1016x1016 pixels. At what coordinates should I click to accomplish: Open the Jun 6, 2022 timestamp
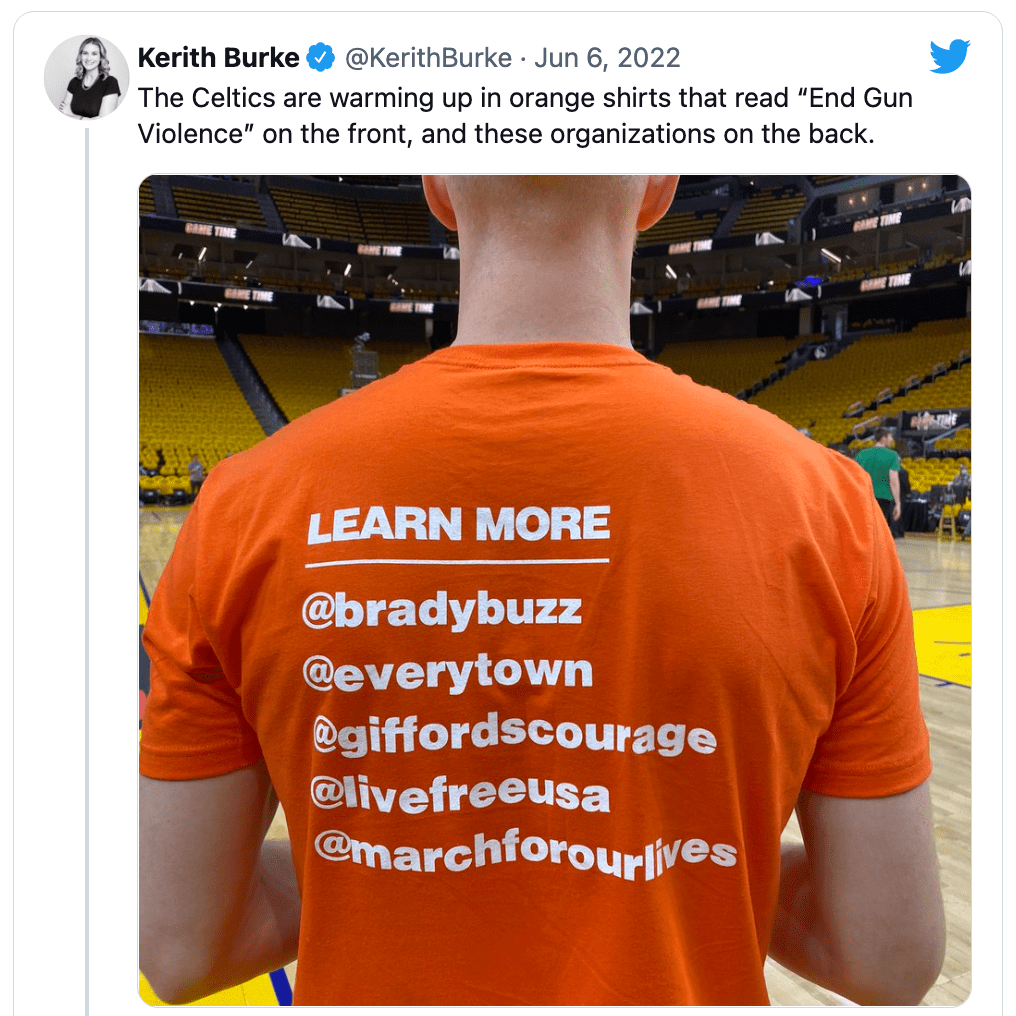point(607,58)
